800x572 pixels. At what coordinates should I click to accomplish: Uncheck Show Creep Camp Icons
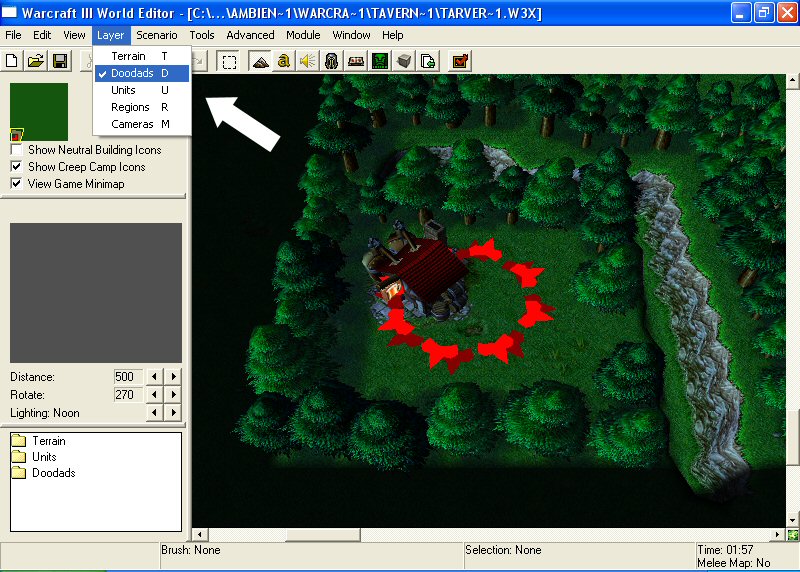tap(16, 167)
